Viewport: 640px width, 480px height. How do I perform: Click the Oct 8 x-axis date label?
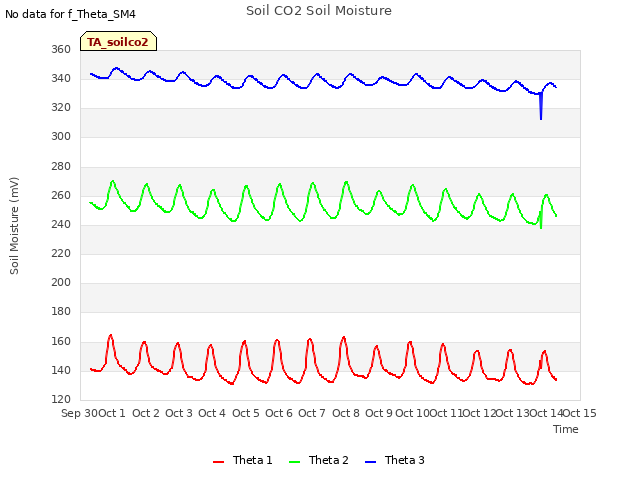346,413
